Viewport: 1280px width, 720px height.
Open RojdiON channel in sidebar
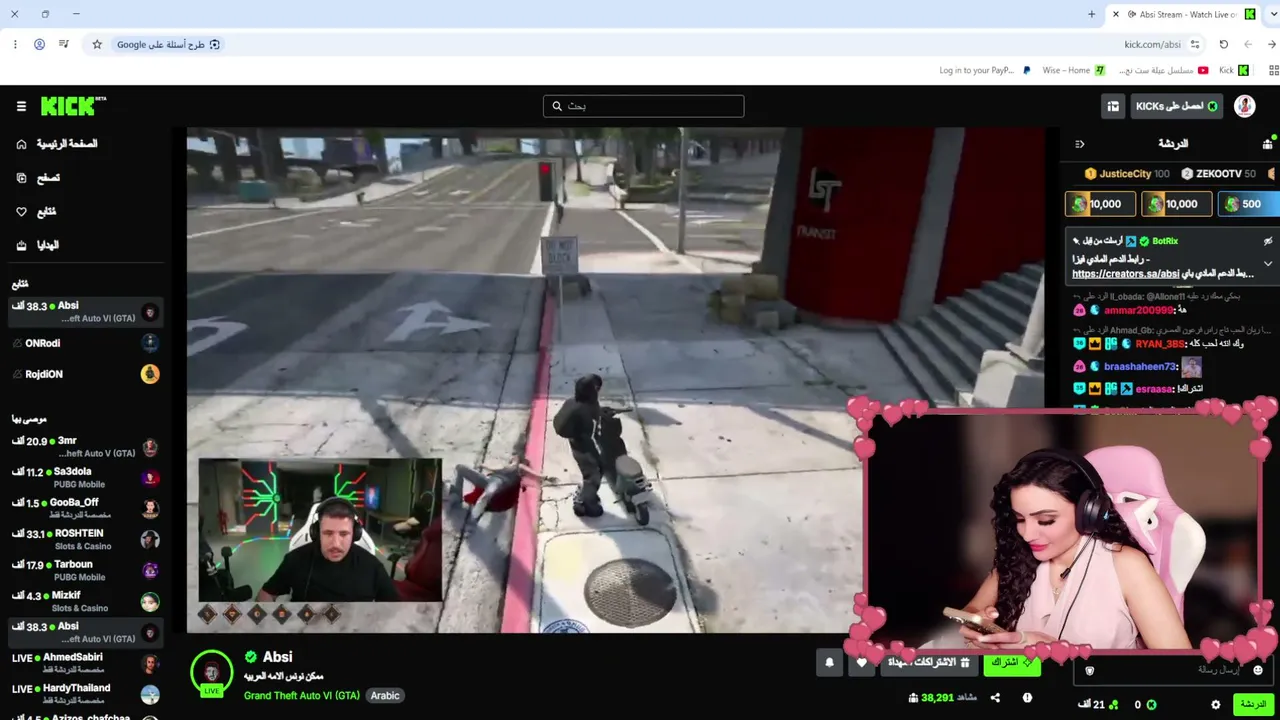tap(84, 374)
